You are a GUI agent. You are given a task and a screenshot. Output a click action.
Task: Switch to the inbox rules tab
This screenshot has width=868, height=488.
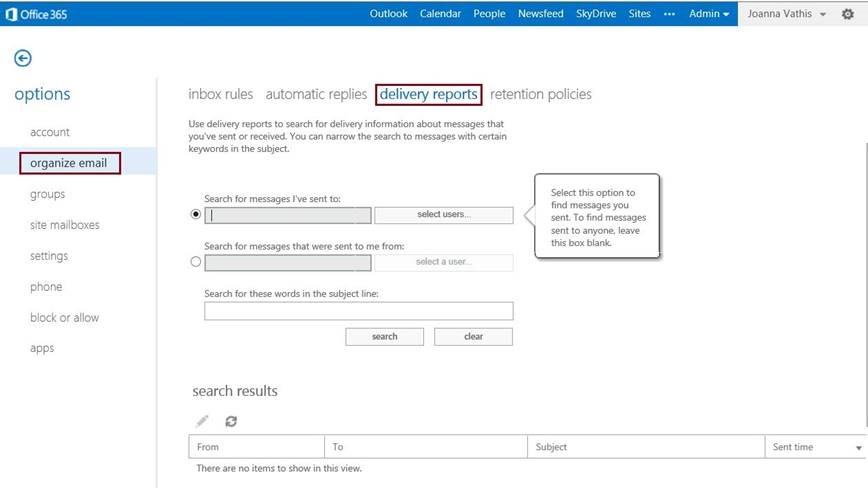[220, 94]
